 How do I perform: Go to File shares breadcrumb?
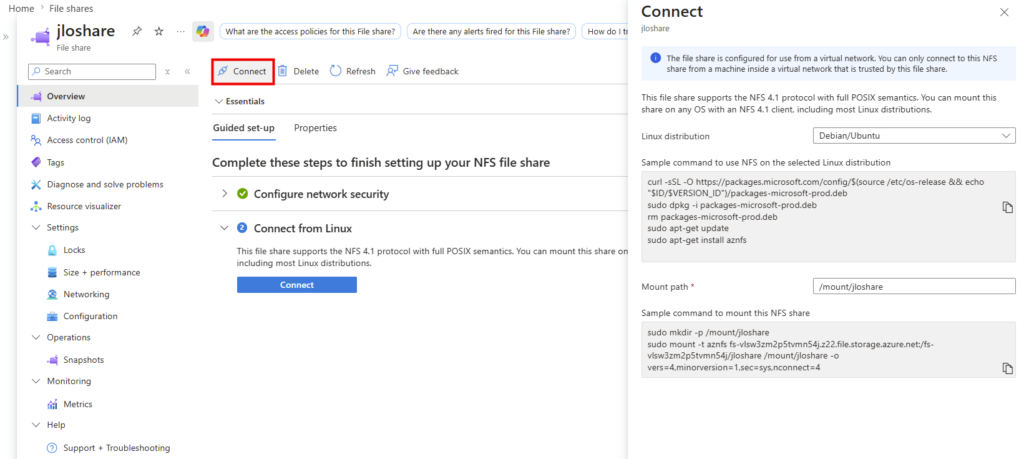click(x=71, y=8)
